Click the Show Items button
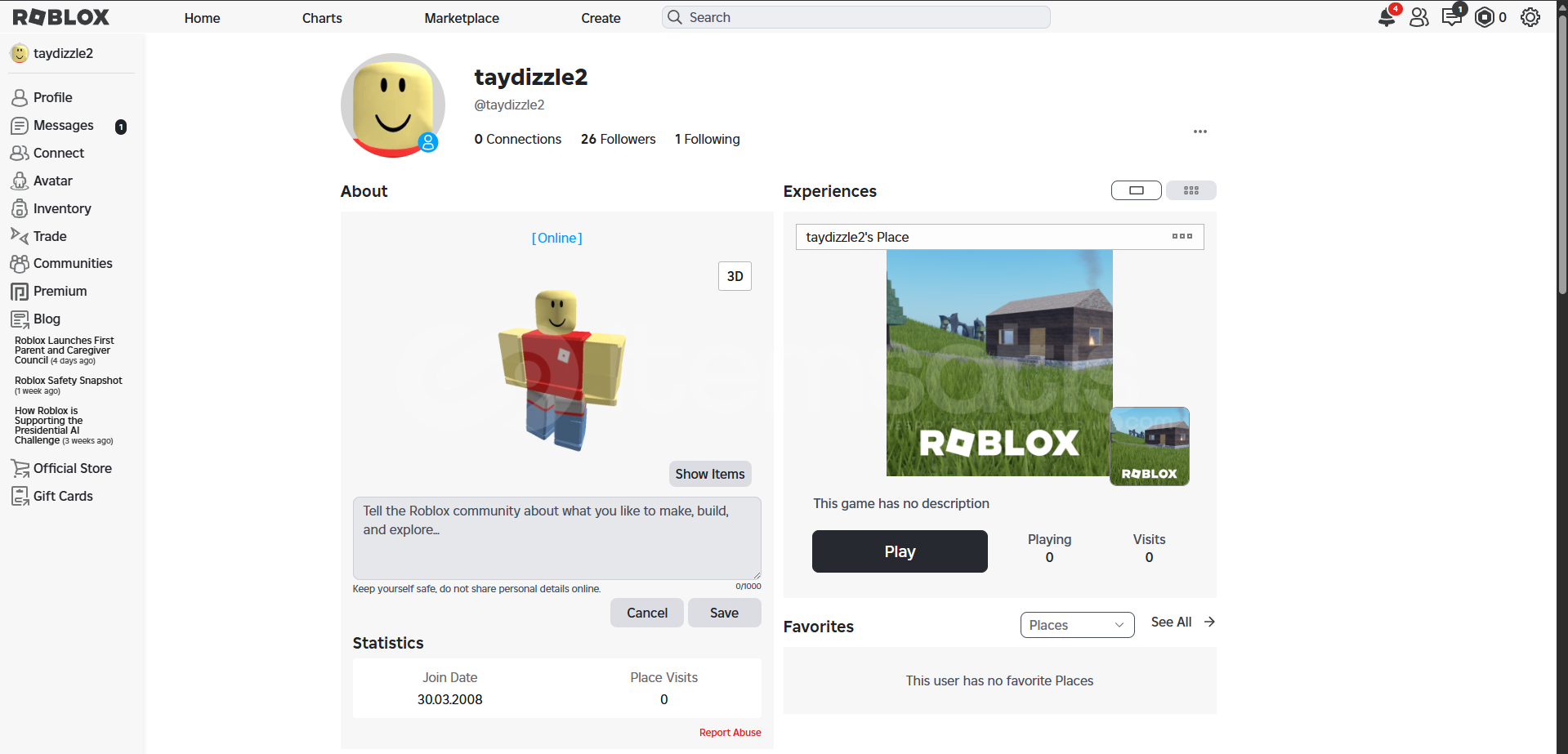The image size is (1568, 754). [710, 474]
